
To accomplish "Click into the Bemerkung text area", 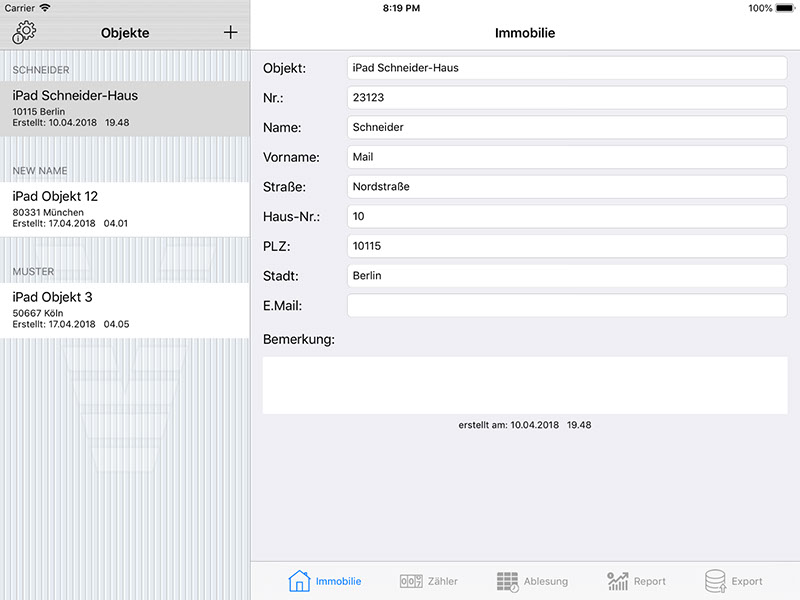I will coord(524,385).
